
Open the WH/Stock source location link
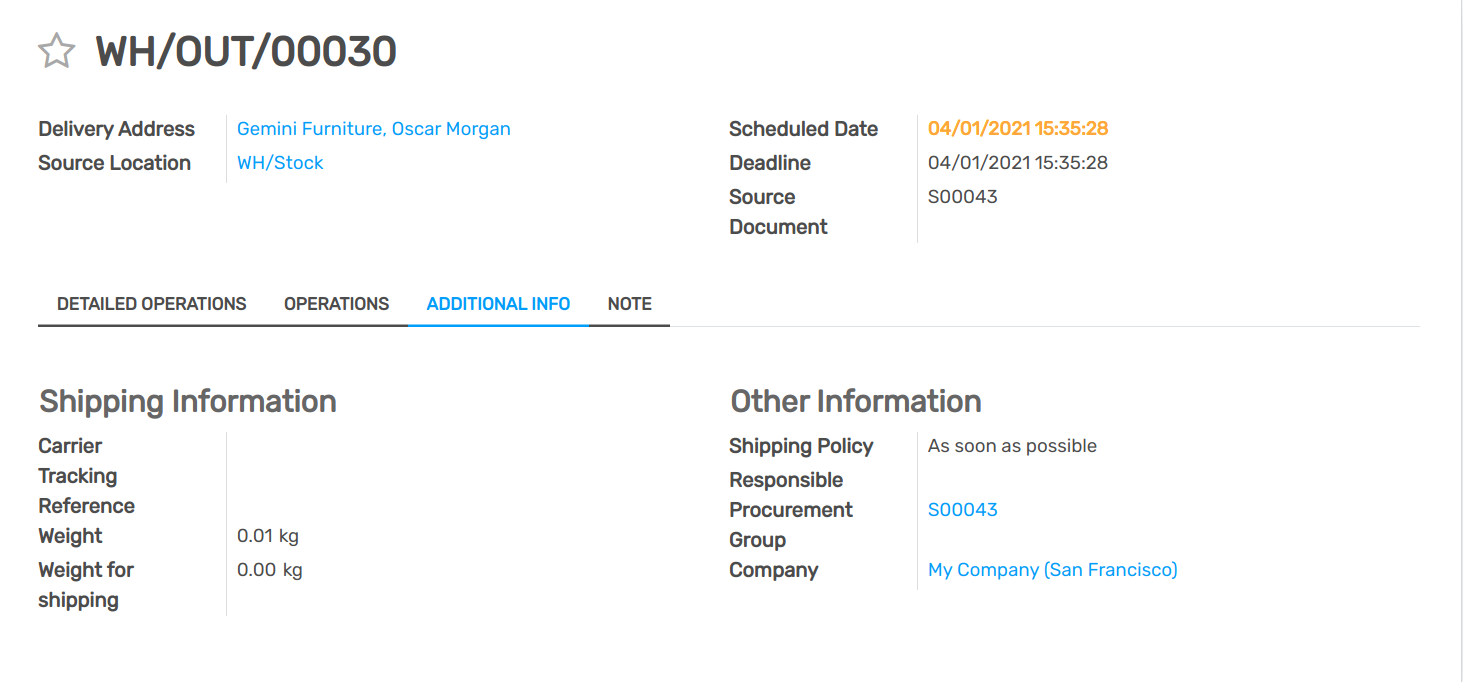click(x=280, y=162)
